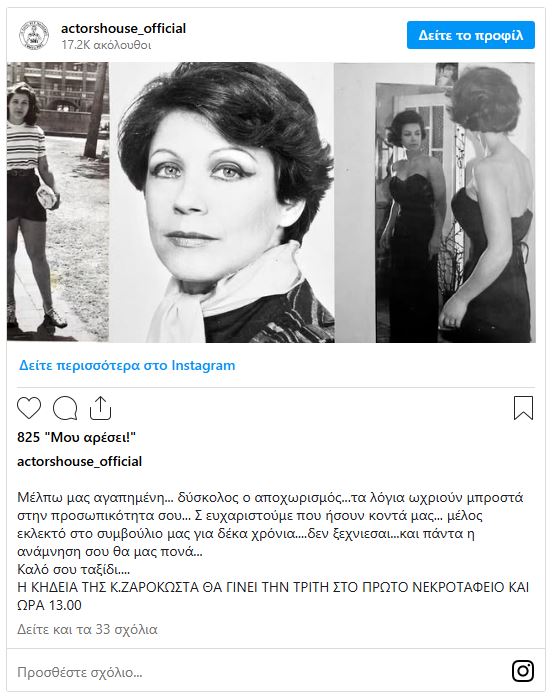Click actorshouse_official profile avatar

pos(34,36)
